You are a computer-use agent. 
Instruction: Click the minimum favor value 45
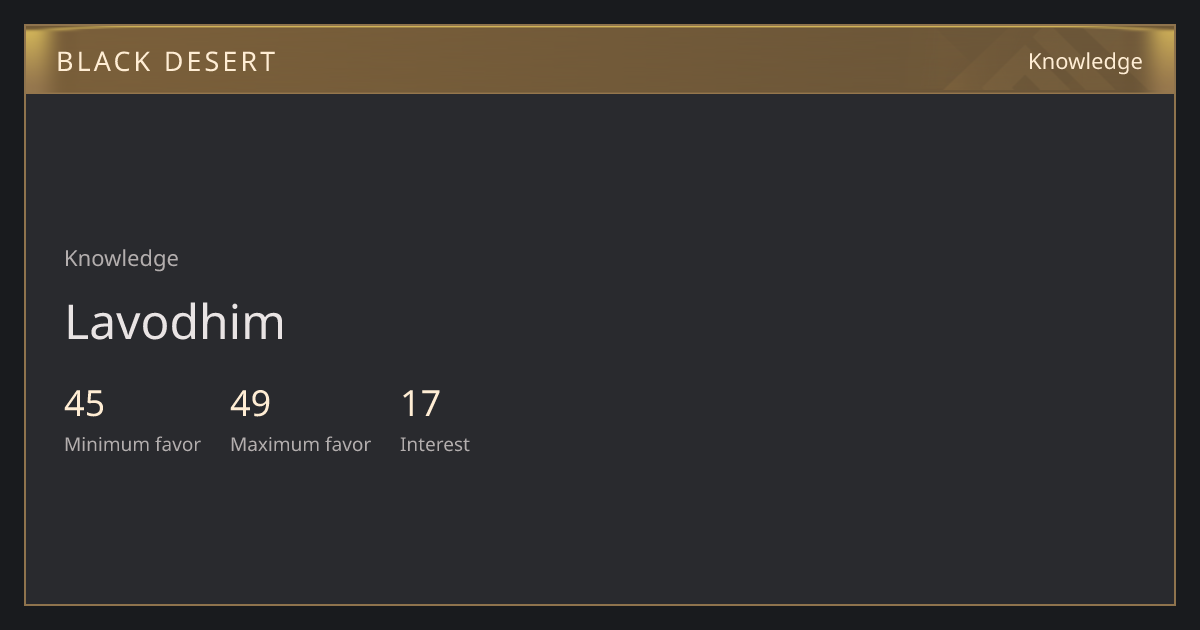84,404
